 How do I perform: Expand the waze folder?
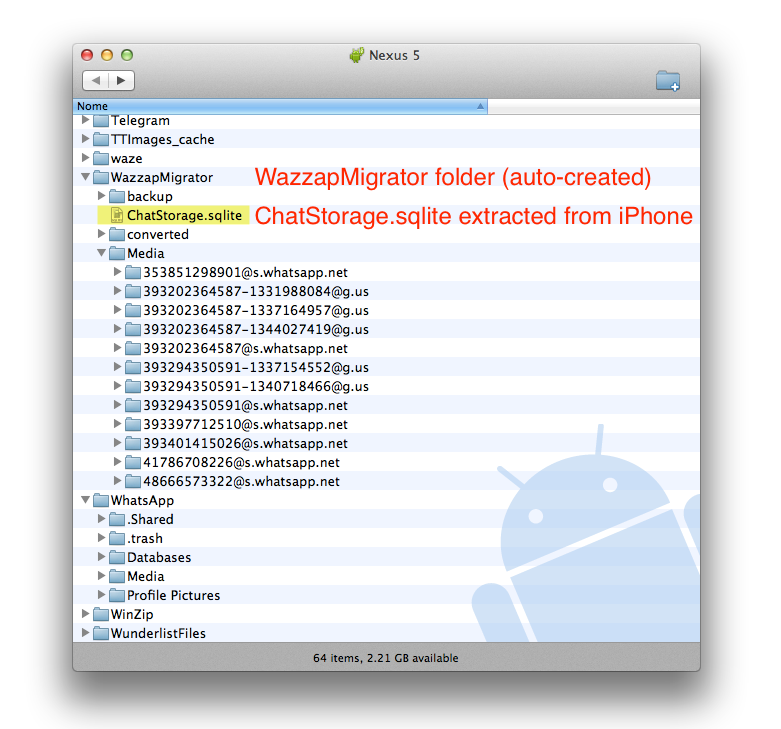tap(85, 158)
